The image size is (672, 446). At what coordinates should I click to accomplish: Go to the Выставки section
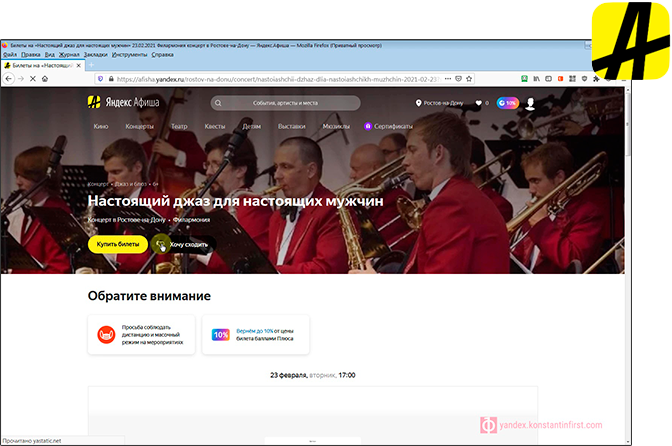(291, 126)
